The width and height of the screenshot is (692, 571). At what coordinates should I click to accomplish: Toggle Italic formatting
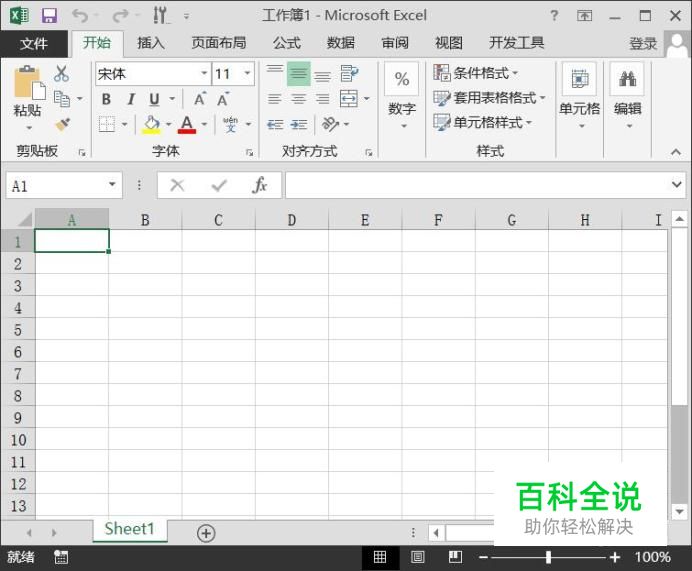point(131,99)
